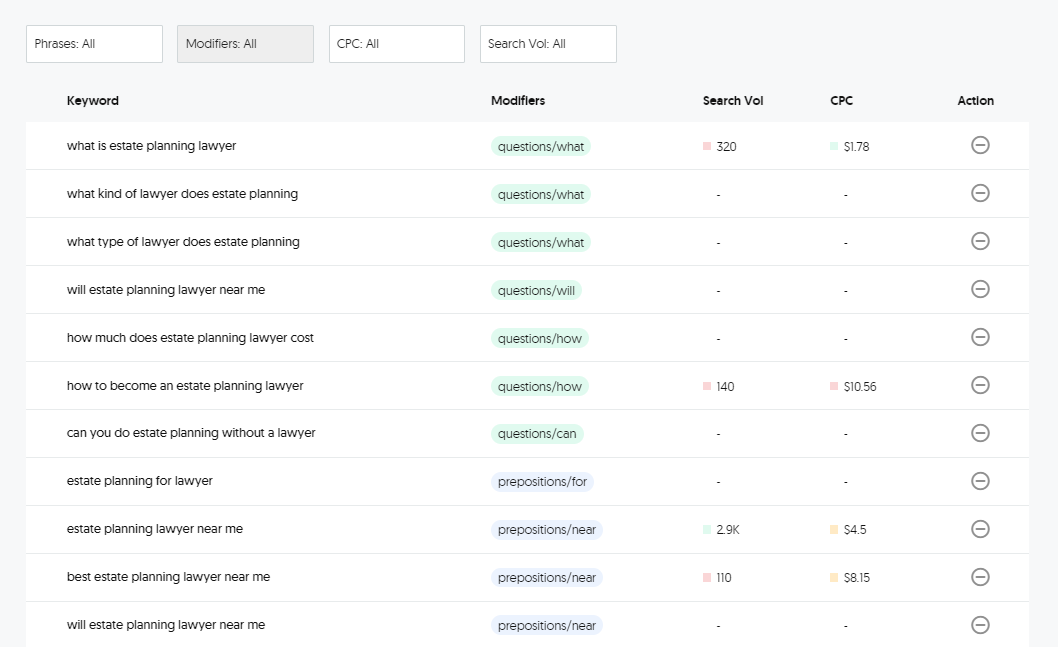This screenshot has width=1058, height=647.
Task: Sort by the CPC column header
Action: click(841, 101)
